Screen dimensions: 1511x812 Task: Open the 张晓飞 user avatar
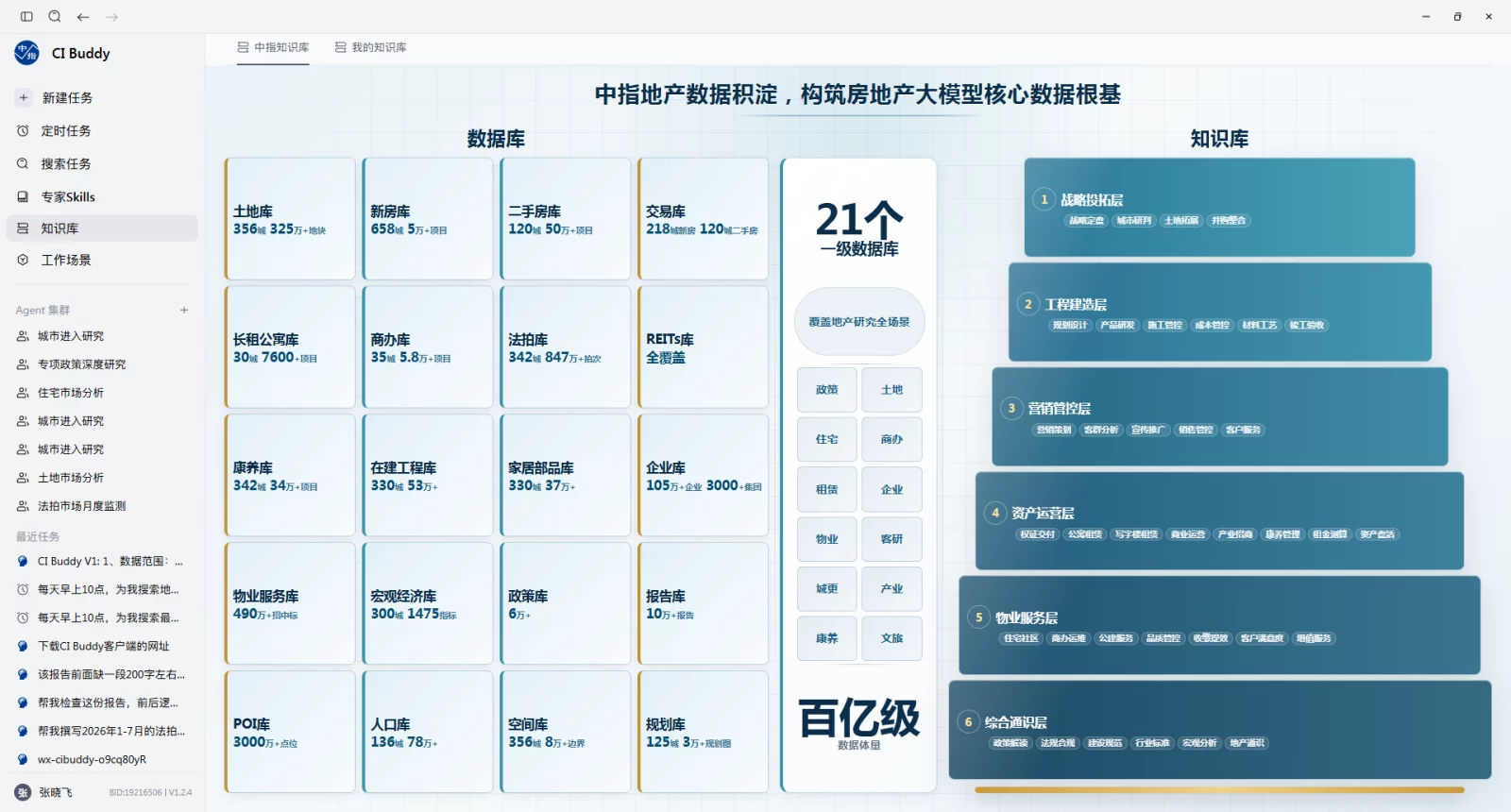23,792
